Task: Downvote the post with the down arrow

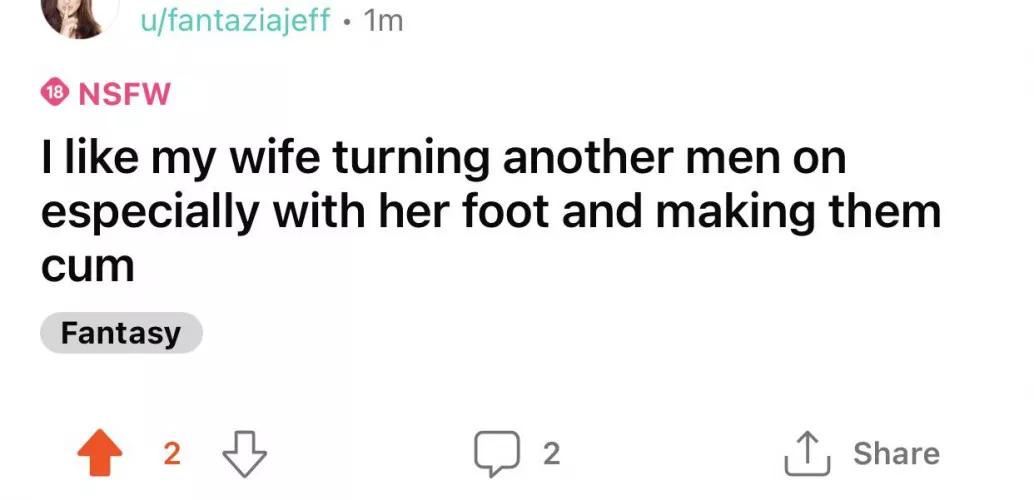Action: click(x=245, y=454)
